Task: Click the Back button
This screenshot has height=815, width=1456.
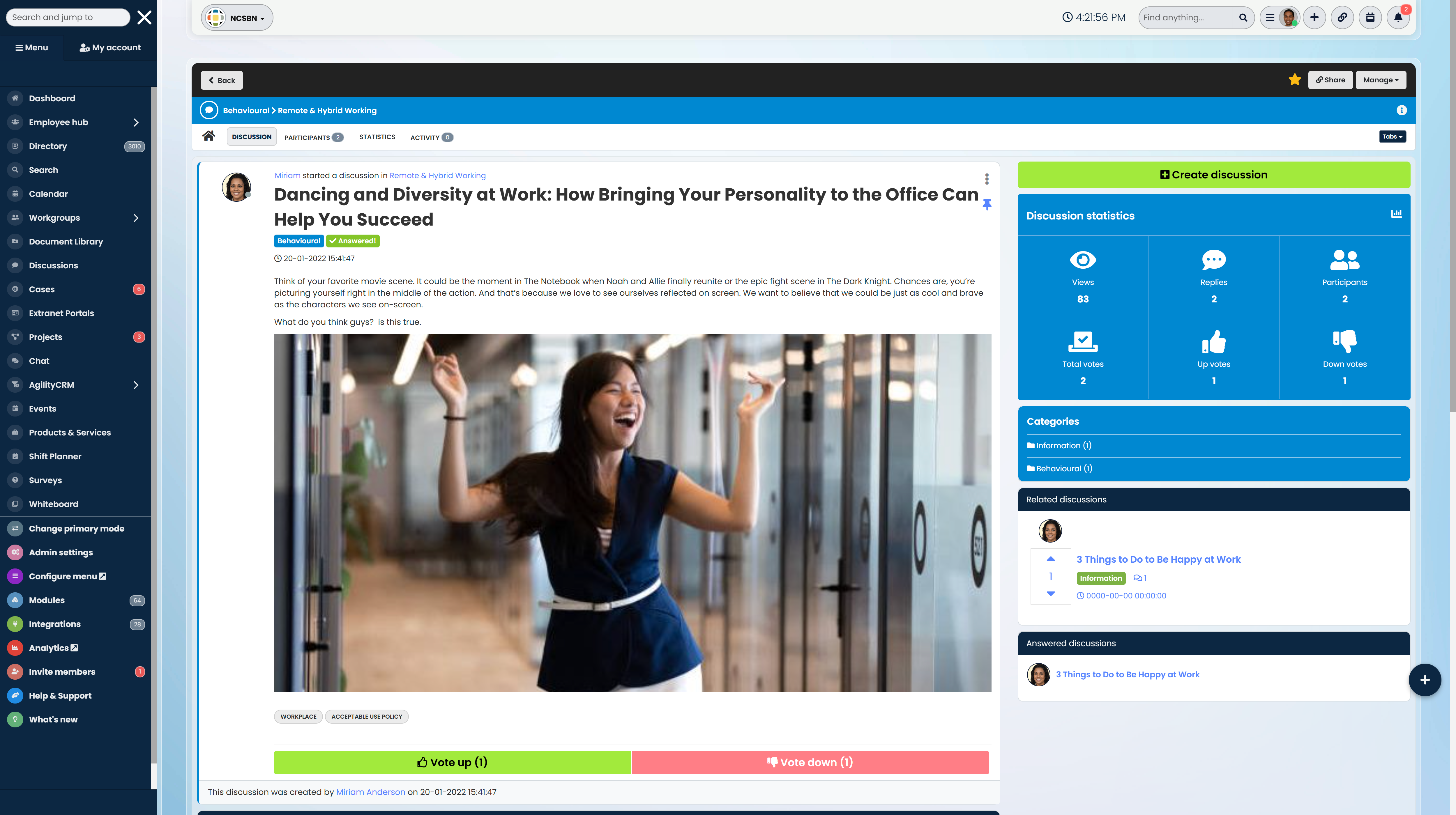Action: click(222, 80)
